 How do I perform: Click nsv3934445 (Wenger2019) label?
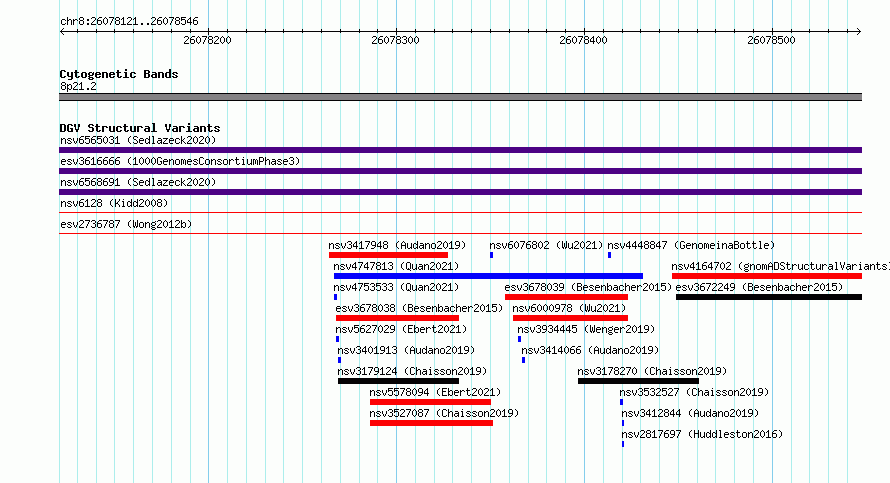(x=586, y=329)
